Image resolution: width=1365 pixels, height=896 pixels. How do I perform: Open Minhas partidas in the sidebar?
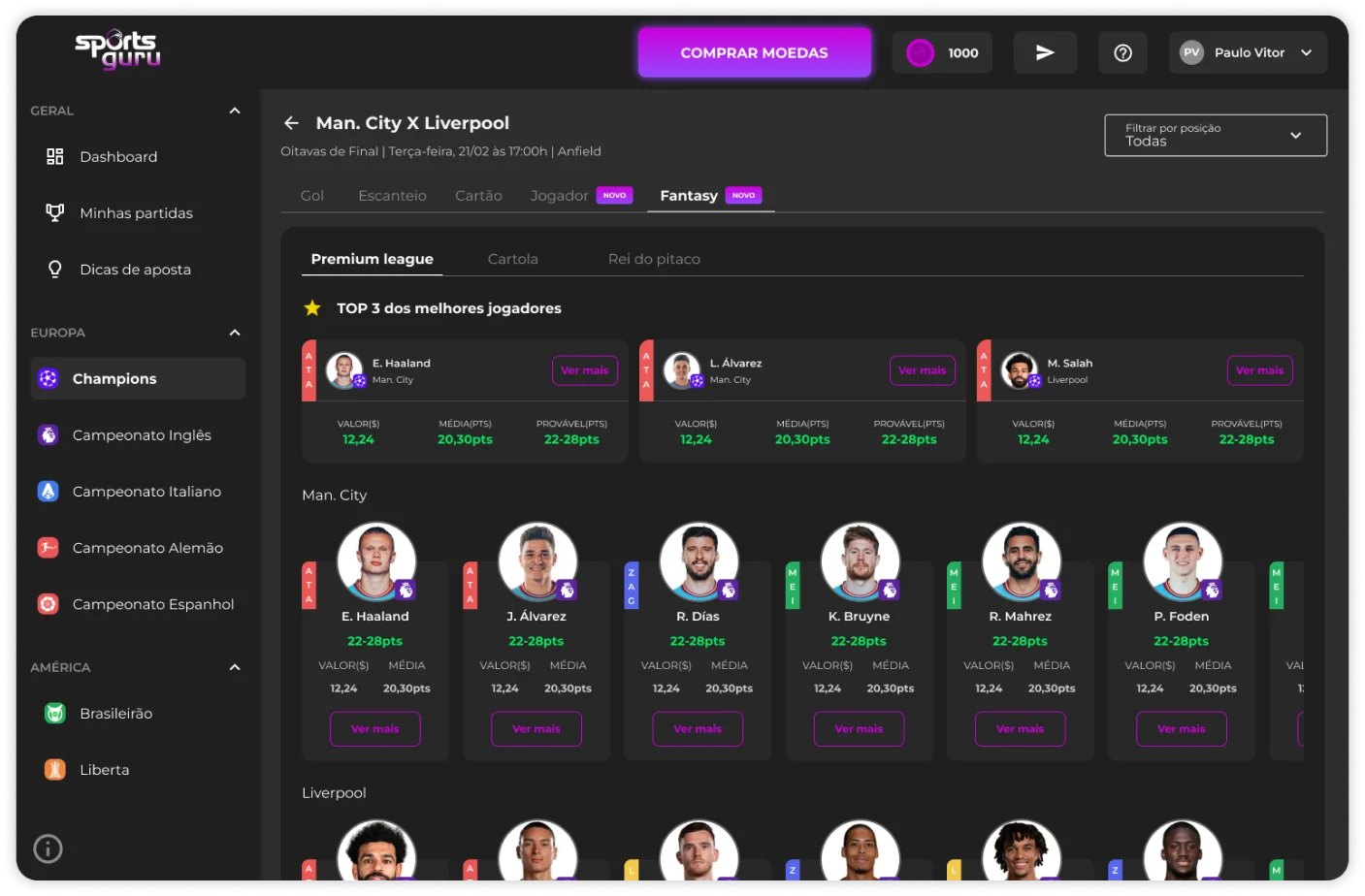point(138,212)
